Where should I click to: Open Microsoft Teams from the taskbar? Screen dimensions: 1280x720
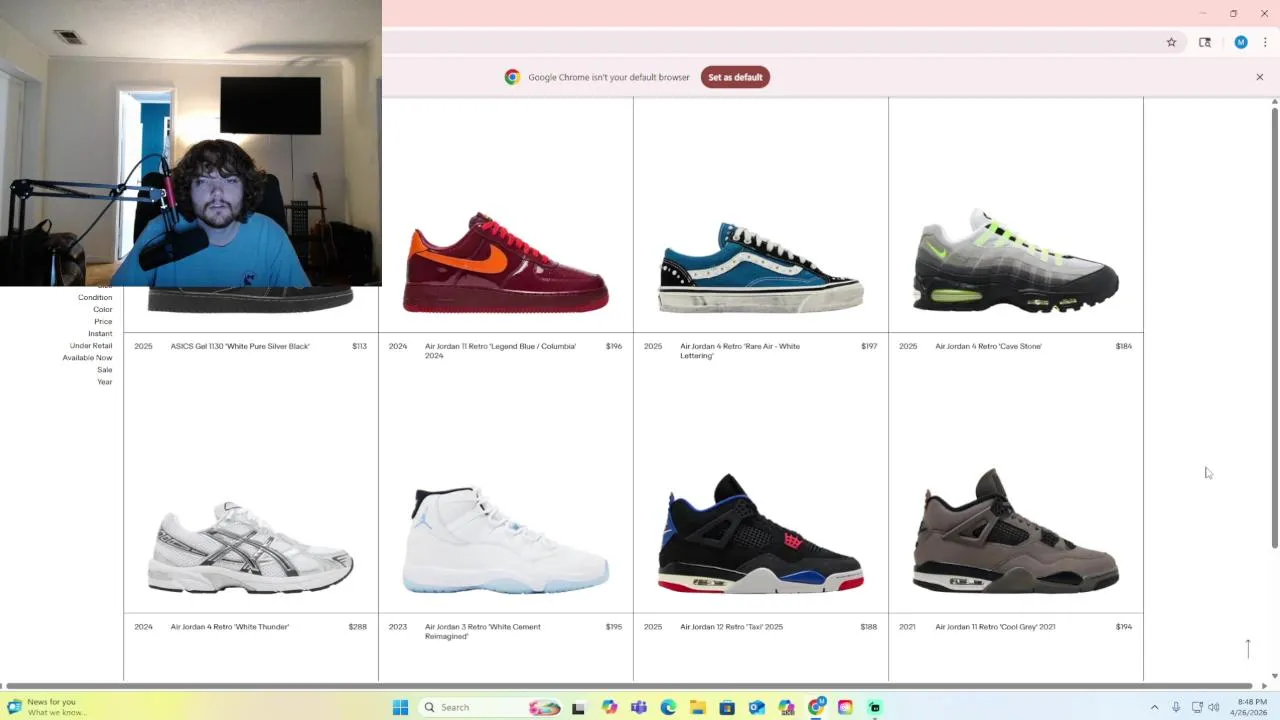[x=638, y=707]
